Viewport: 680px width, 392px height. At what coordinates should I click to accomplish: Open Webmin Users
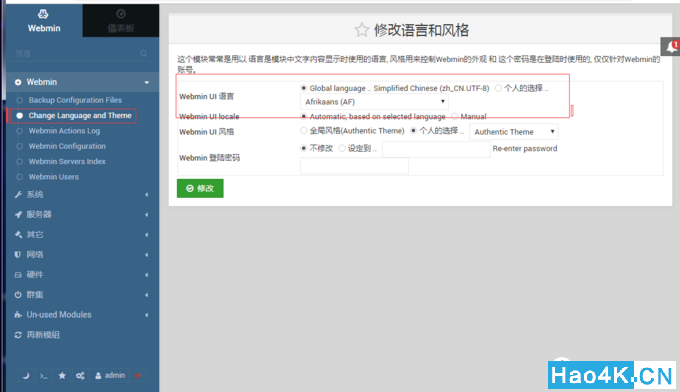[54, 177]
